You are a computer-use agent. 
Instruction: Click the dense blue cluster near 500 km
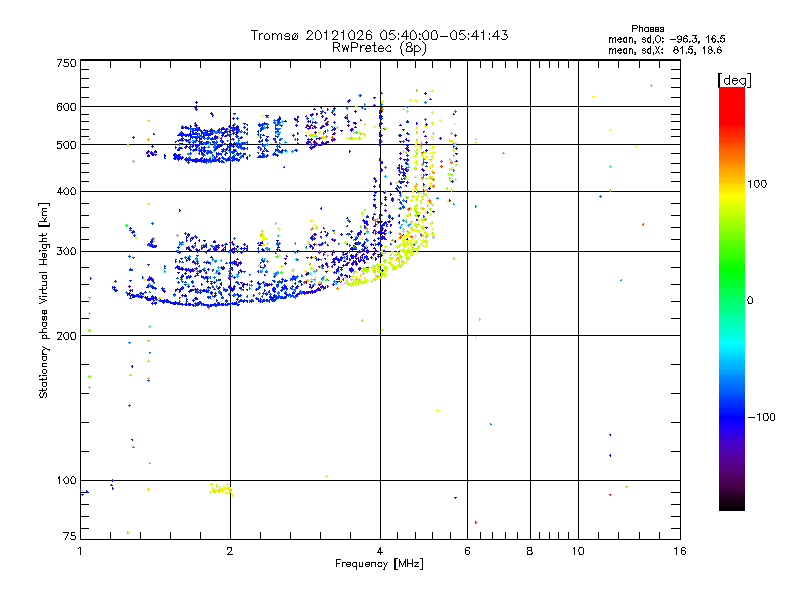[x=212, y=143]
